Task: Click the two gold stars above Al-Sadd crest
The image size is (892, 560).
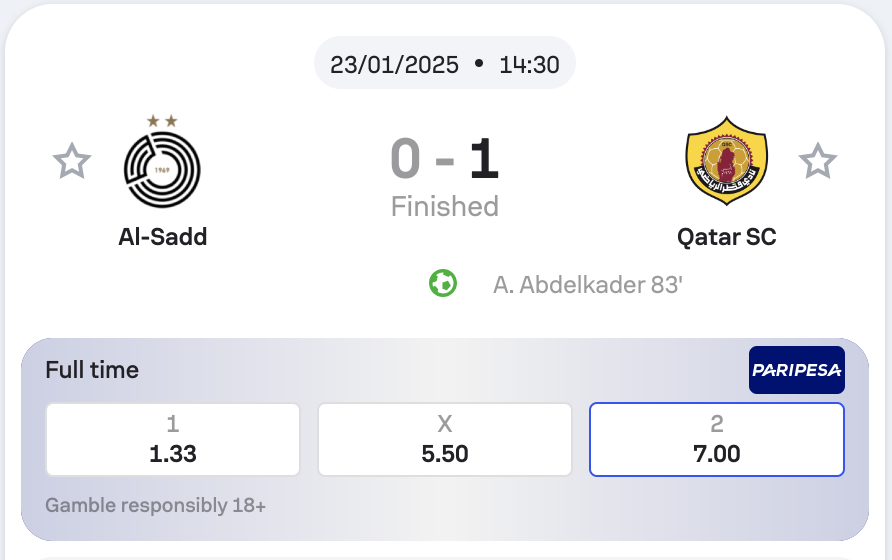Action: tap(162, 121)
